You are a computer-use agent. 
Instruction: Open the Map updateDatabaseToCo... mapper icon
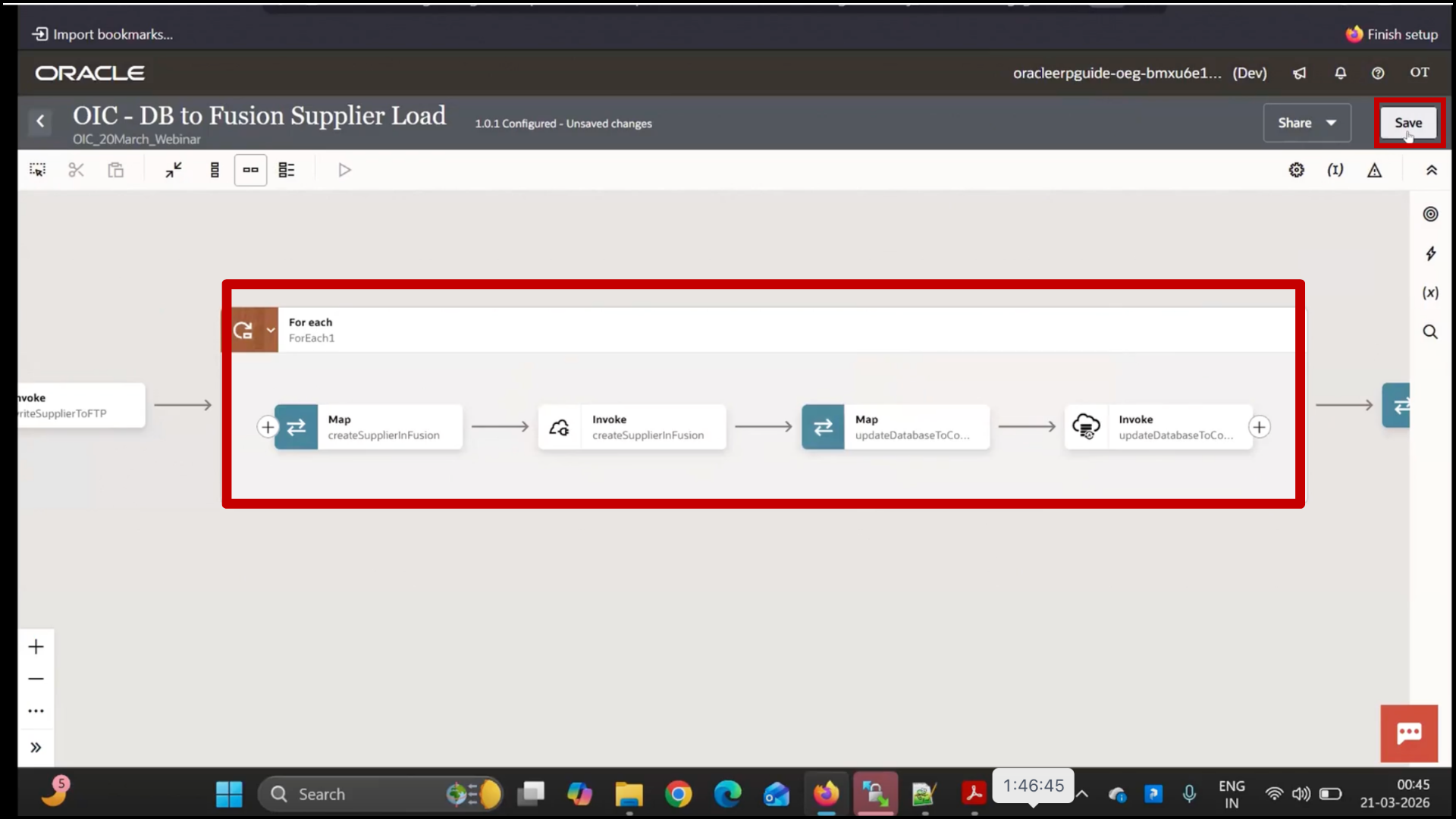(823, 427)
